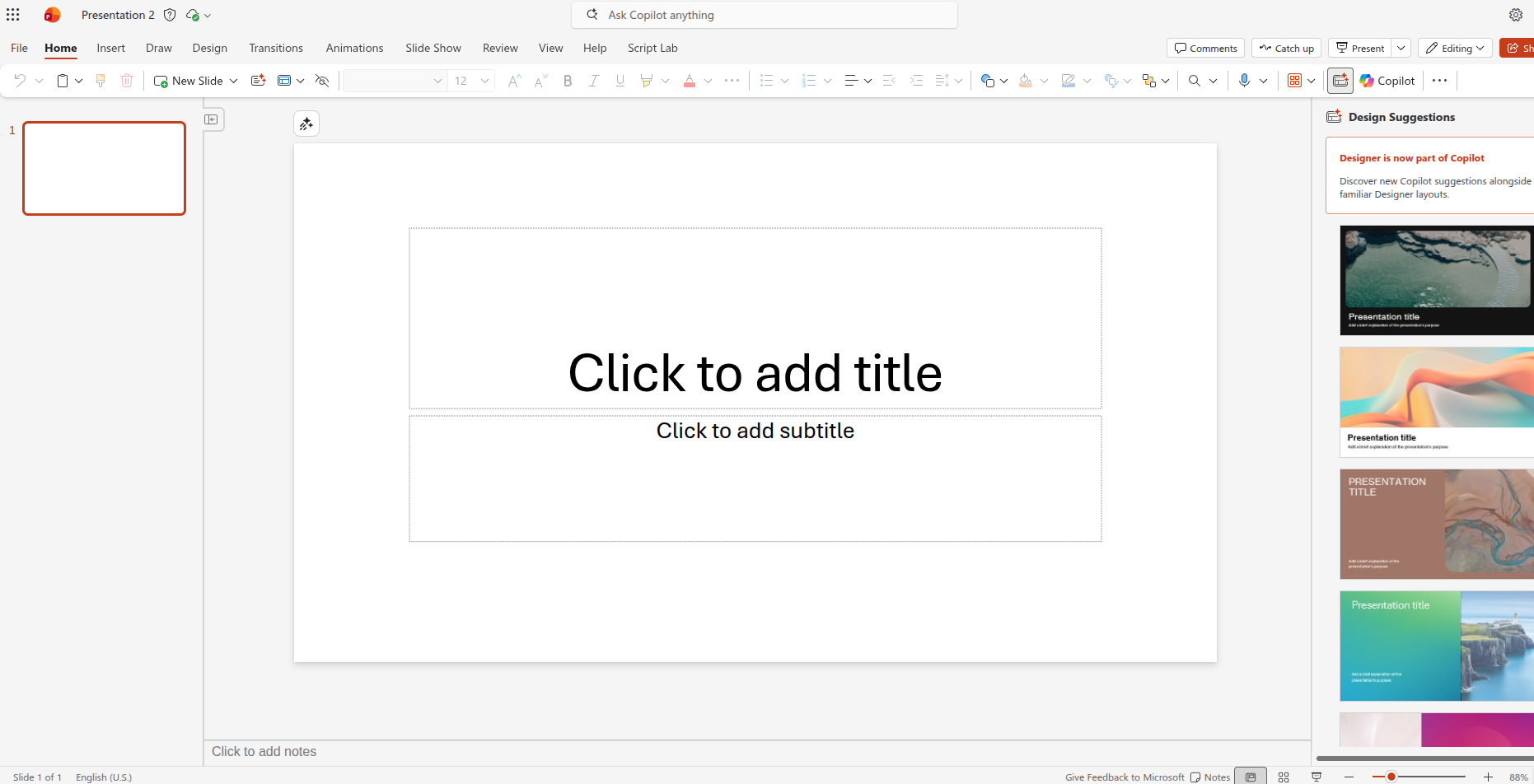1534x784 pixels.
Task: Click the Shapes insert icon
Action: click(x=988, y=81)
